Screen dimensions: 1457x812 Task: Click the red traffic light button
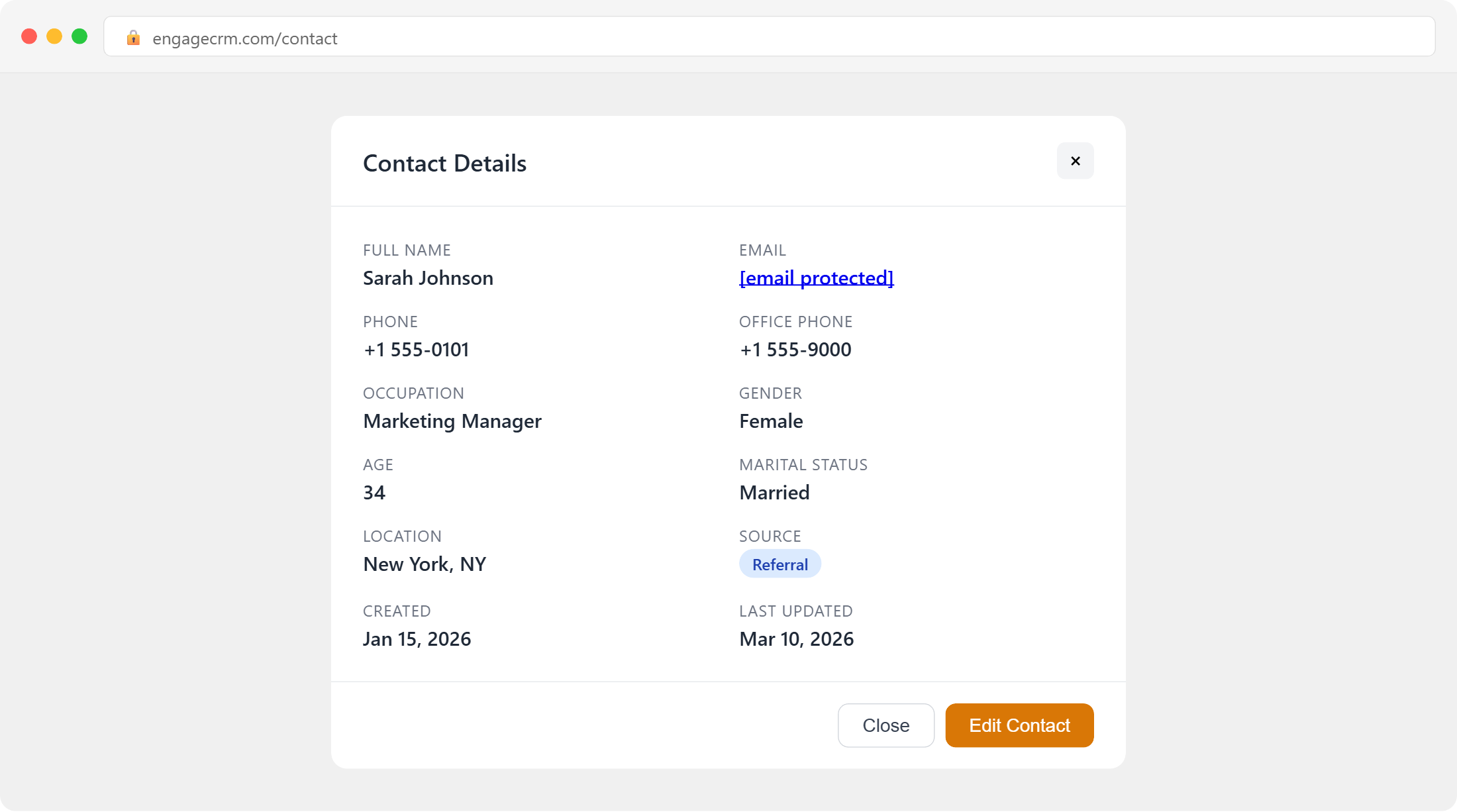point(28,36)
